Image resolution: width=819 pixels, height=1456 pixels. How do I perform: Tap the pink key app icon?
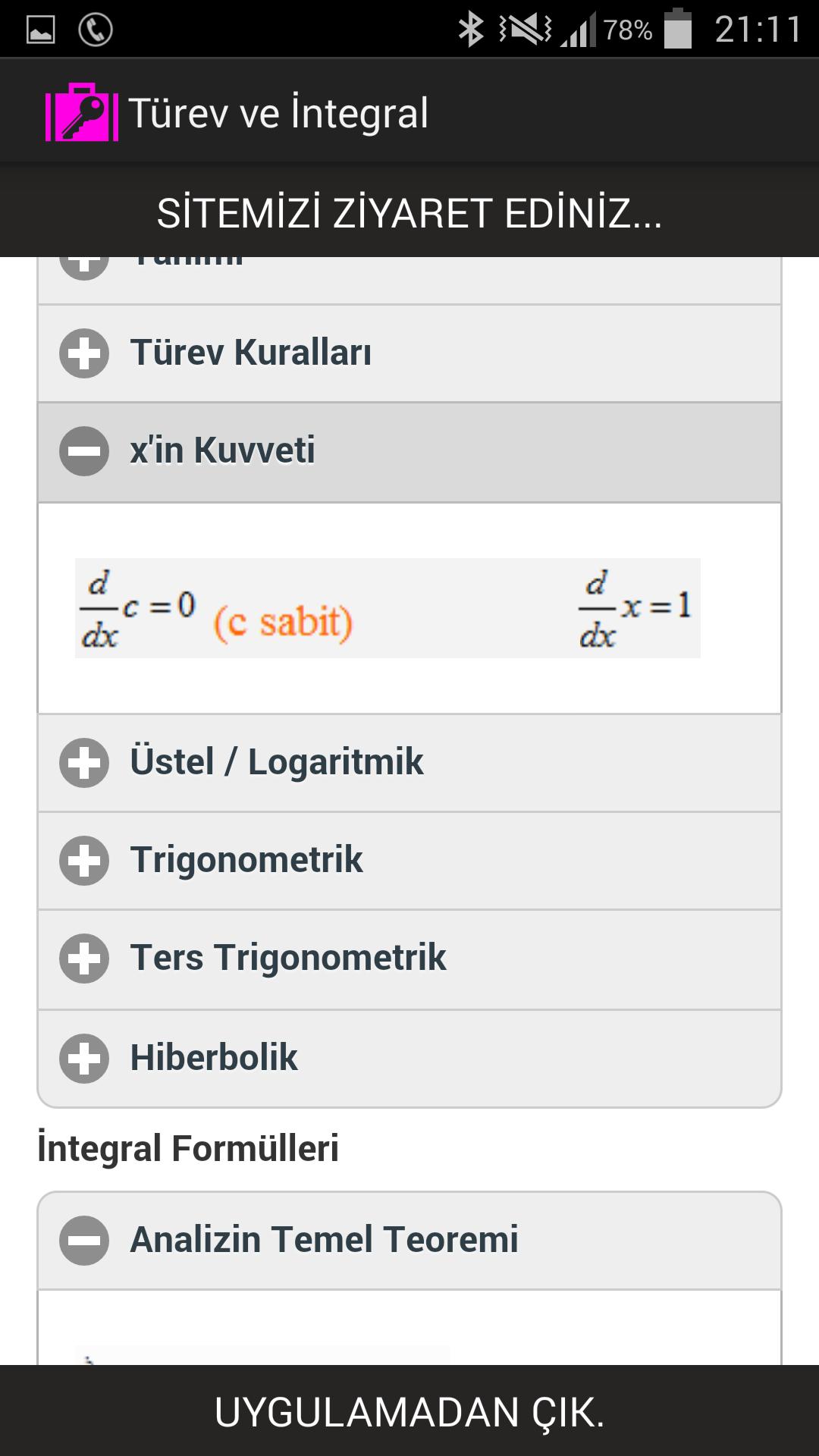[82, 112]
